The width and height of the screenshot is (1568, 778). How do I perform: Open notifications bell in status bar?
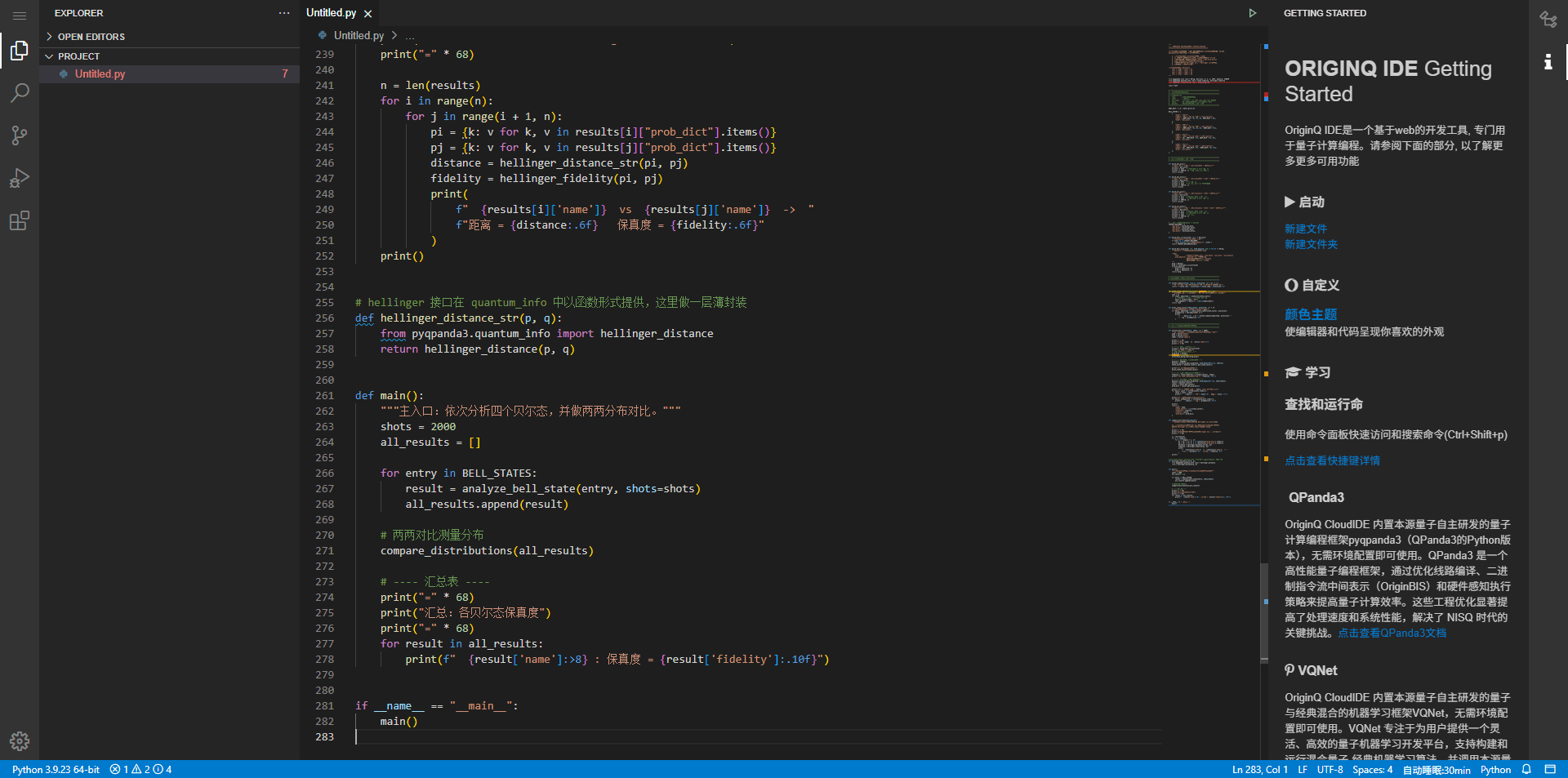(x=1526, y=770)
